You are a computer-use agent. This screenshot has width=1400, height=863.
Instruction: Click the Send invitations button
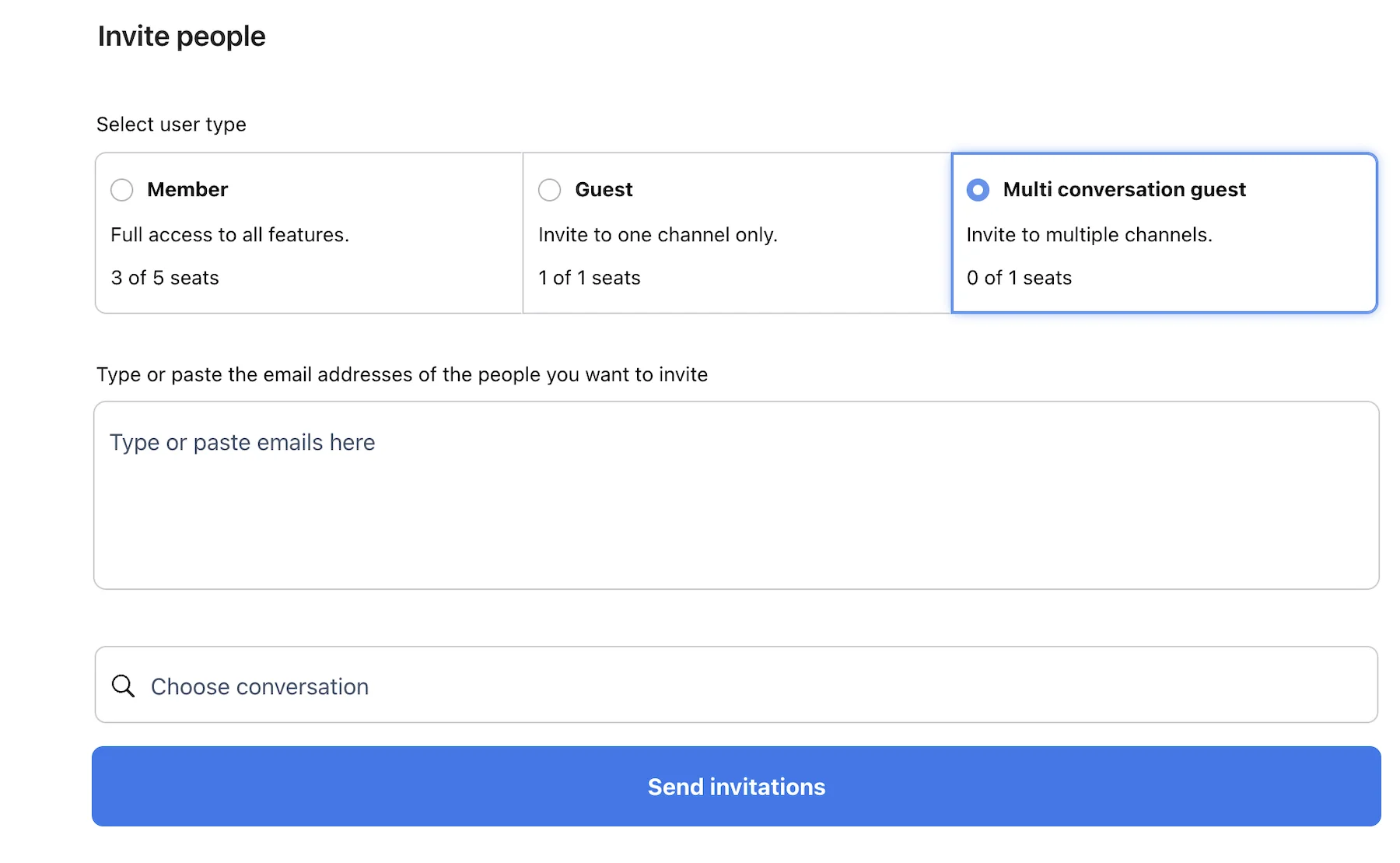(736, 786)
